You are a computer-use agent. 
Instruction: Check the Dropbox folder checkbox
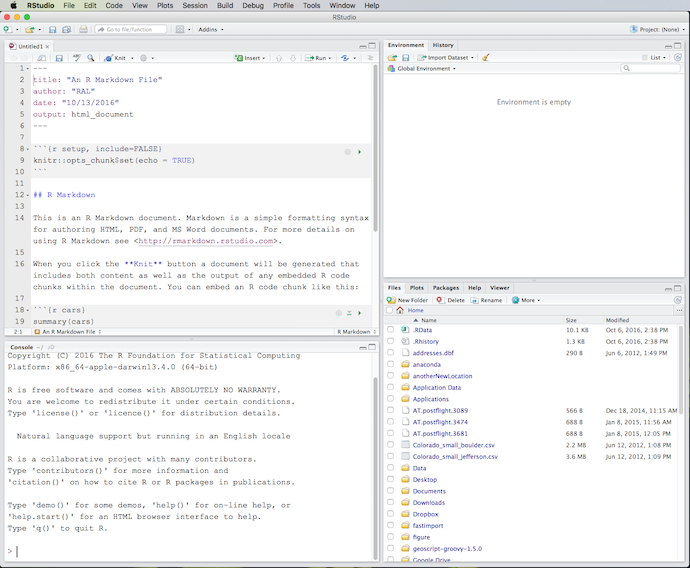pos(390,513)
